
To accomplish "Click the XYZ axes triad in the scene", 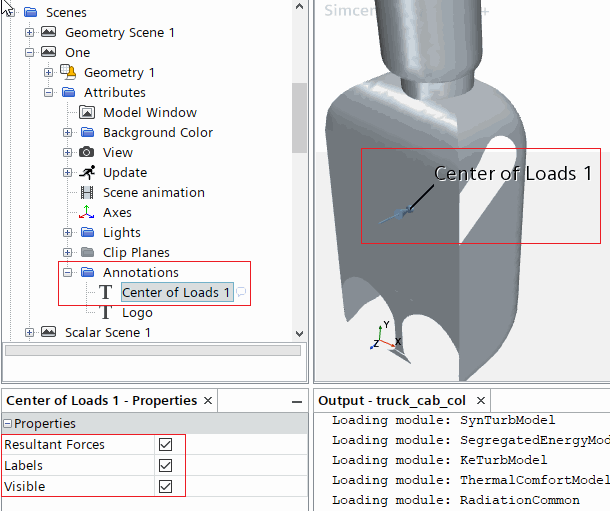I will point(386,336).
